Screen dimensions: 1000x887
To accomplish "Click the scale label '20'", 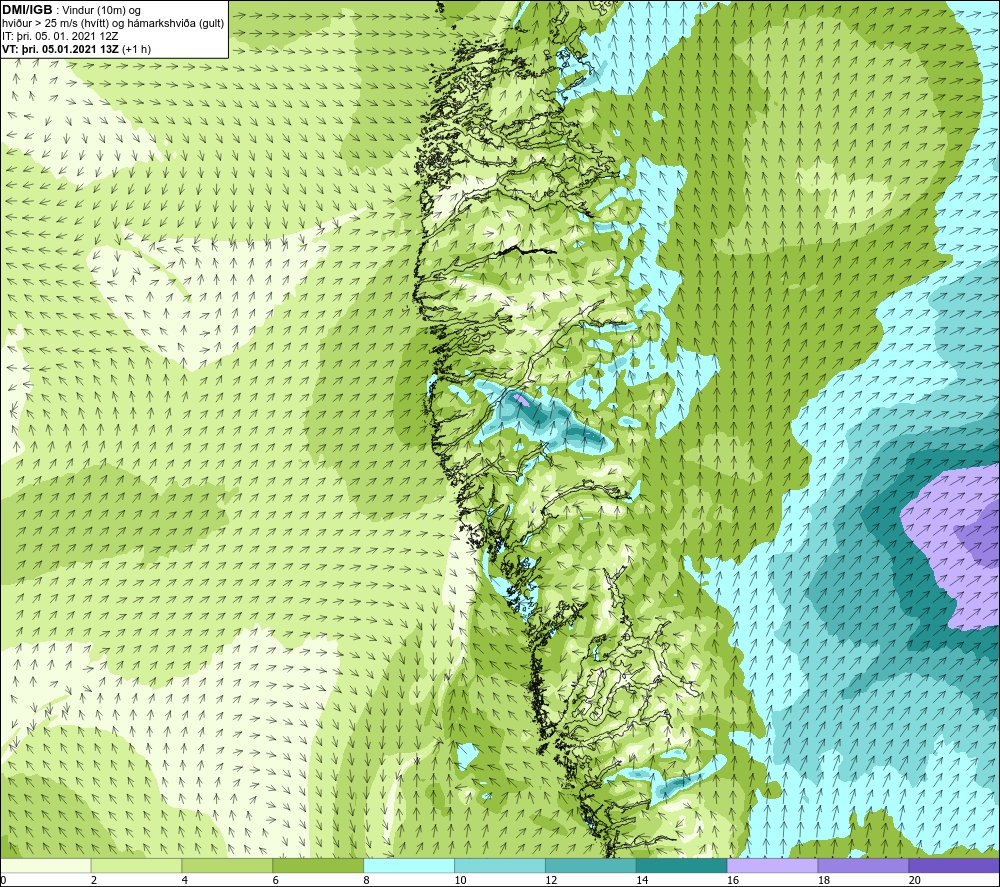I will click(x=915, y=881).
